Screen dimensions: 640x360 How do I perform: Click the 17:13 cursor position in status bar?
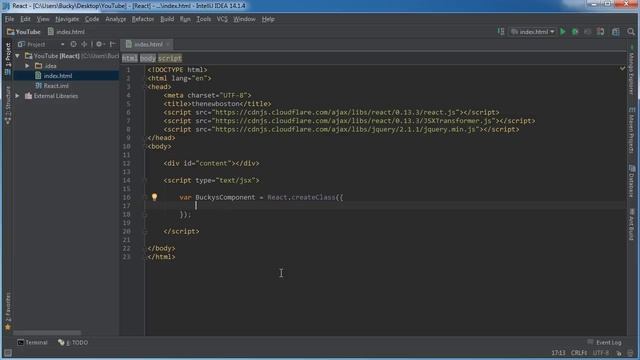coord(558,353)
